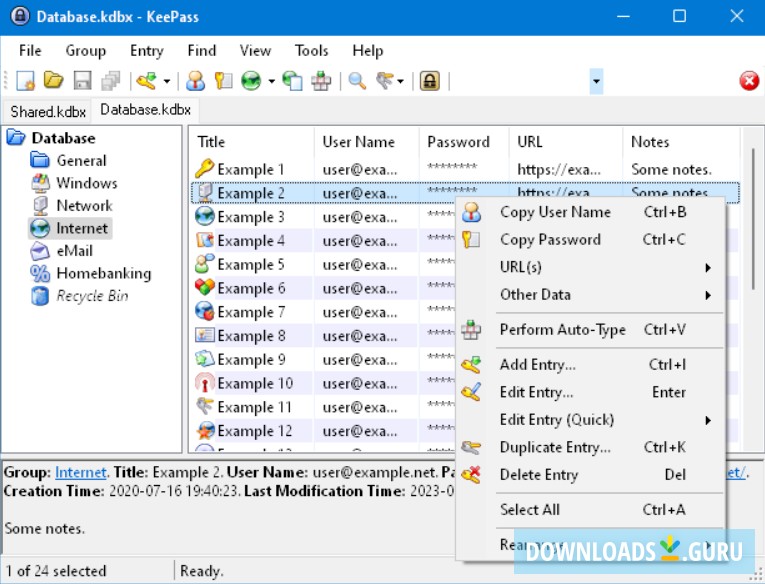The height and width of the screenshot is (584, 765).
Task: Choose Select All in context menu
Action: pyautogui.click(x=591, y=510)
